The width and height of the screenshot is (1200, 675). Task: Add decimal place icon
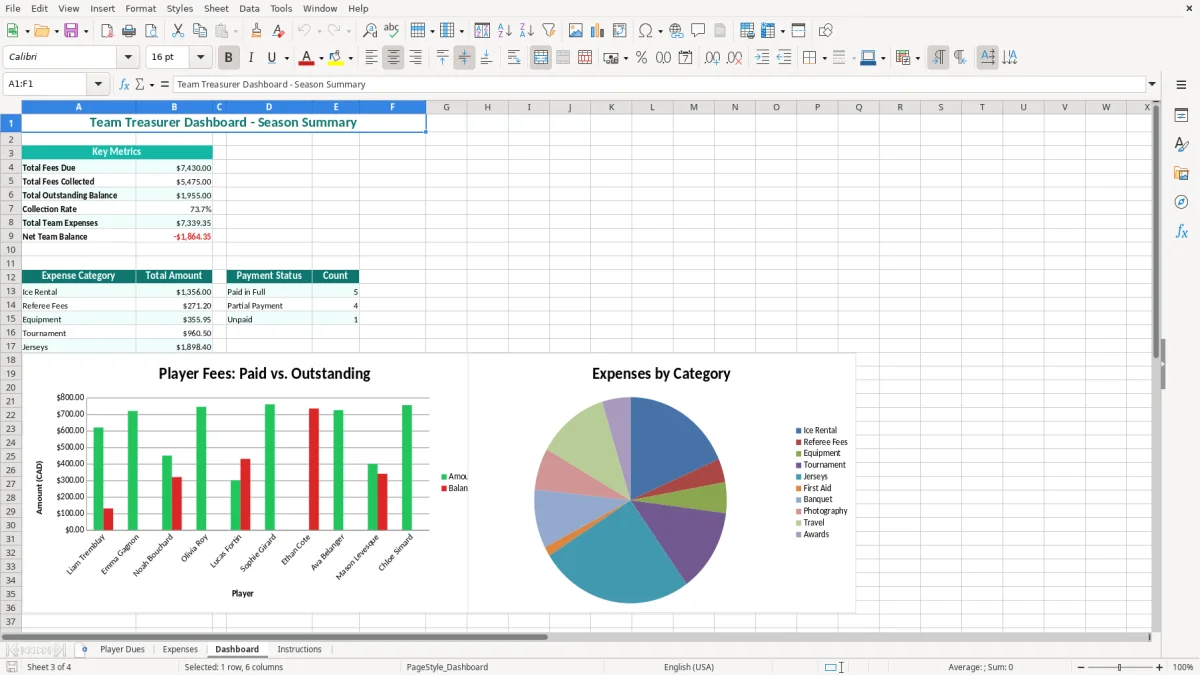[712, 58]
